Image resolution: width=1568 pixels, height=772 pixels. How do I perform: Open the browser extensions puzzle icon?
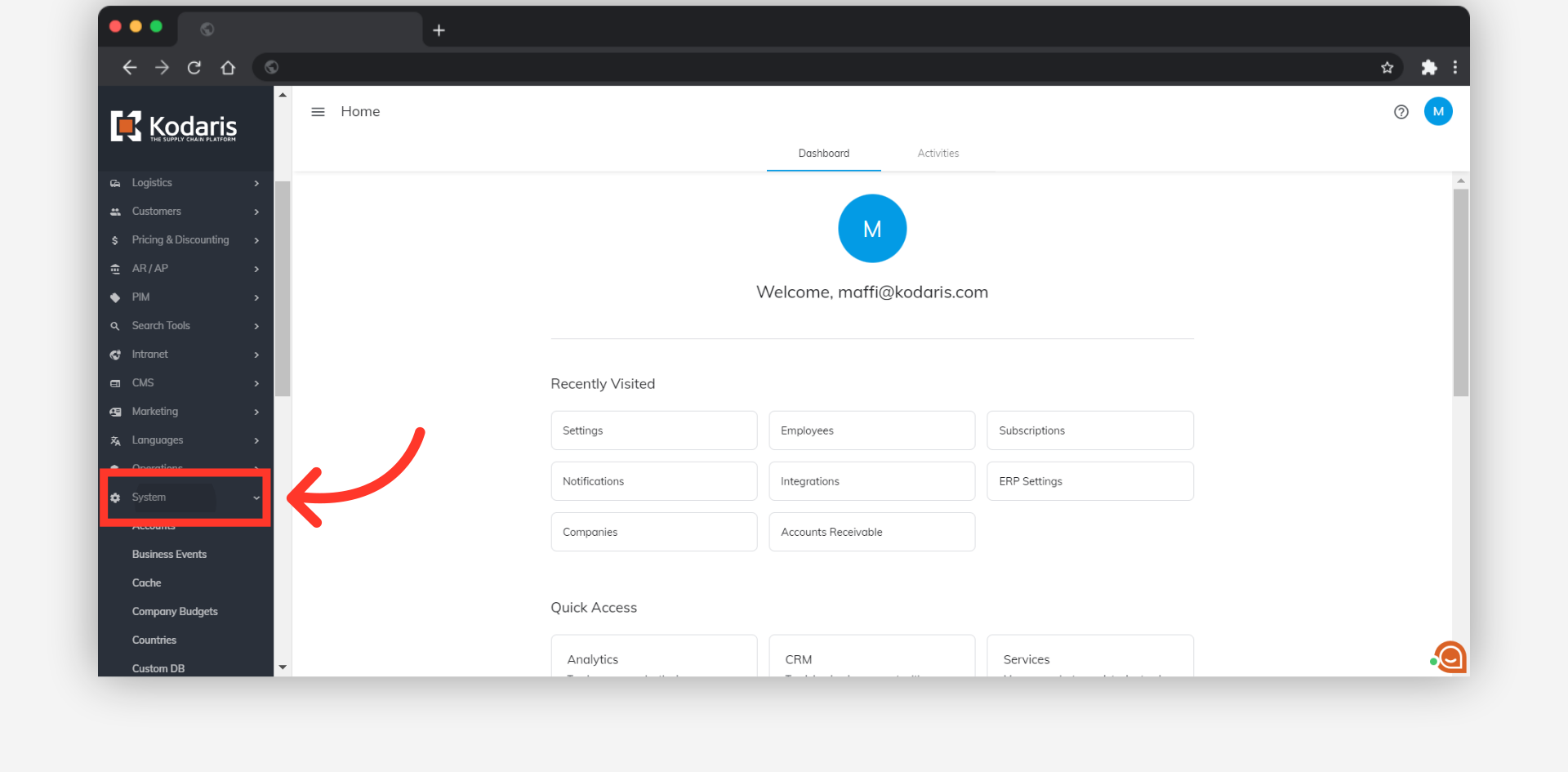coord(1428,68)
